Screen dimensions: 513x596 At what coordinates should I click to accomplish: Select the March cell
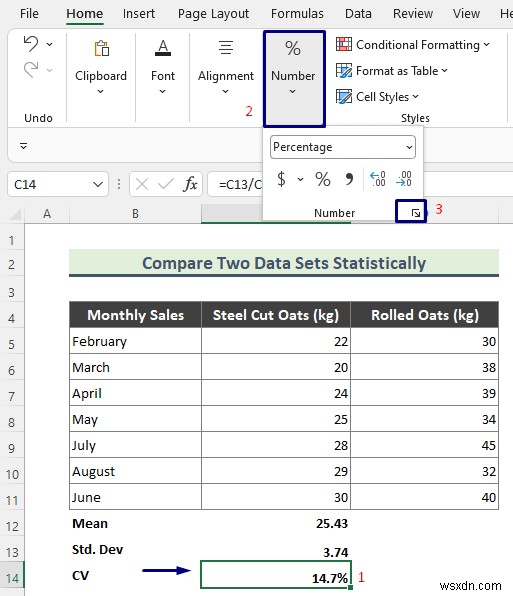pyautogui.click(x=135, y=367)
